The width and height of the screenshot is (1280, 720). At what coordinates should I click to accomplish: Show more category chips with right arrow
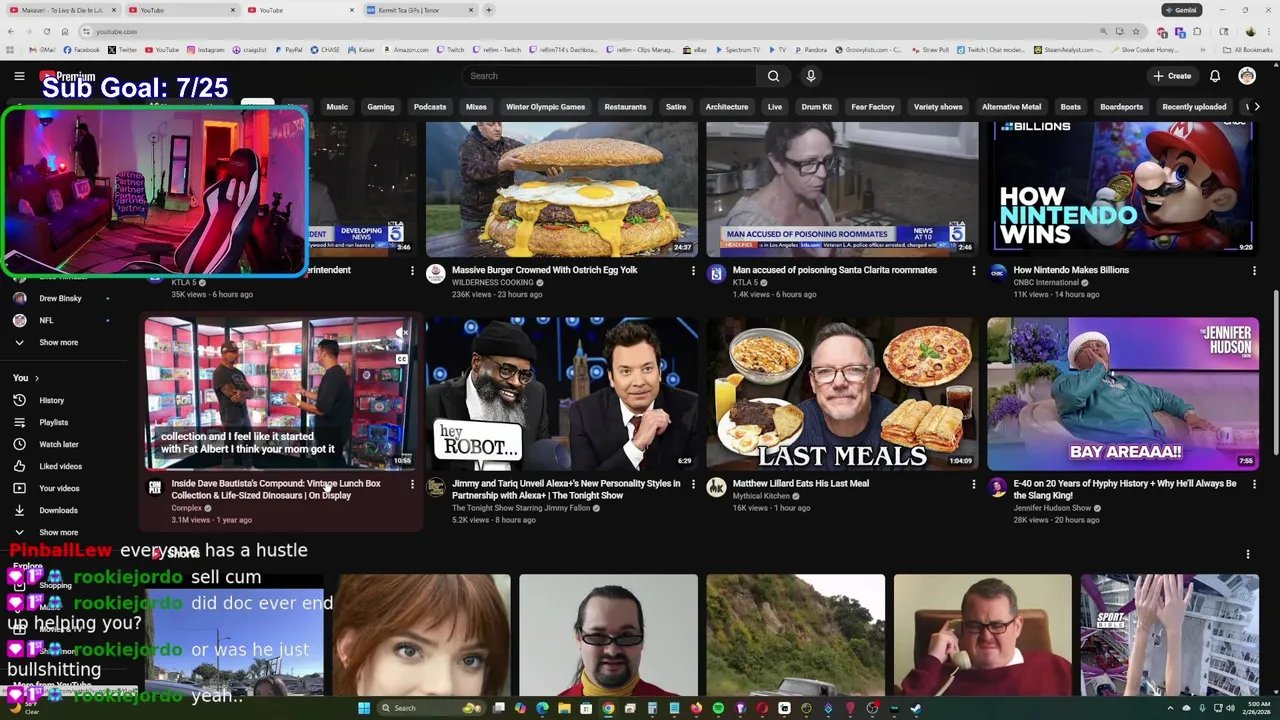[1257, 107]
